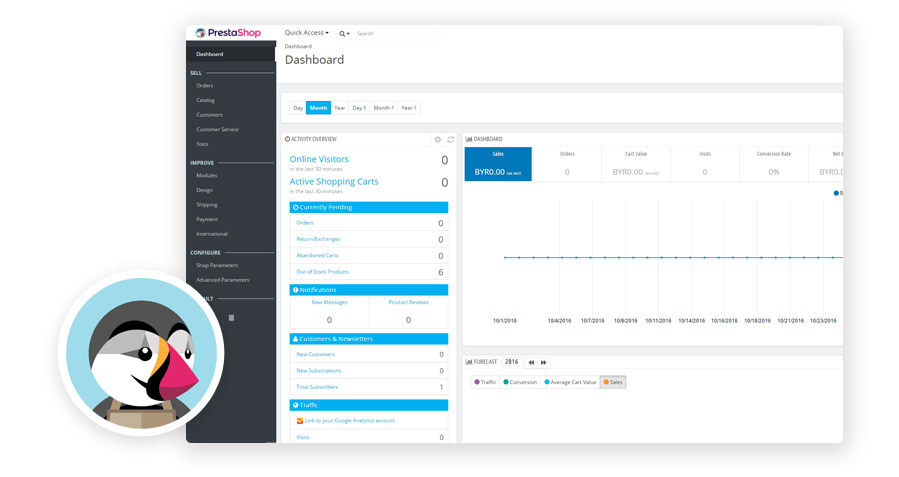Click the 10/1/2016 chart data point
Viewport: 899px width, 477px height.
505,257
